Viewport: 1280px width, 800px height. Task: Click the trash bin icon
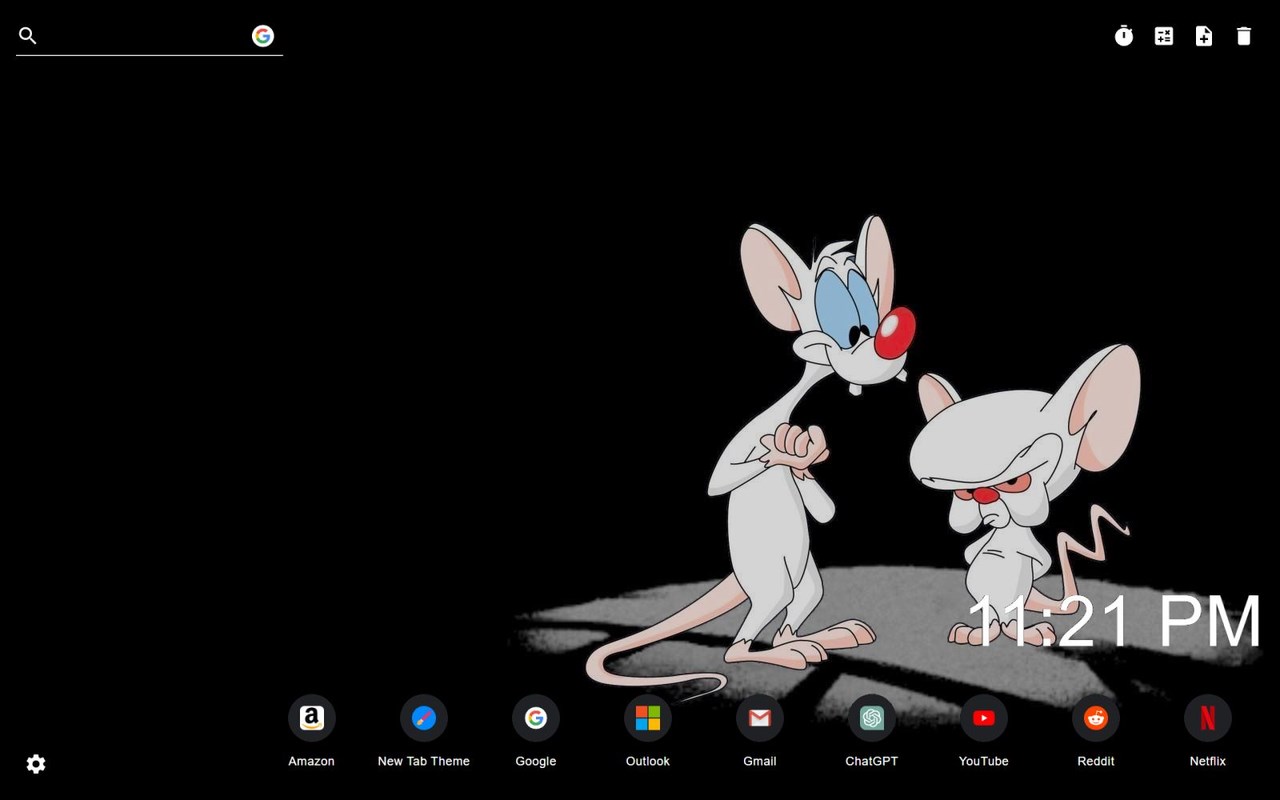coord(1244,36)
